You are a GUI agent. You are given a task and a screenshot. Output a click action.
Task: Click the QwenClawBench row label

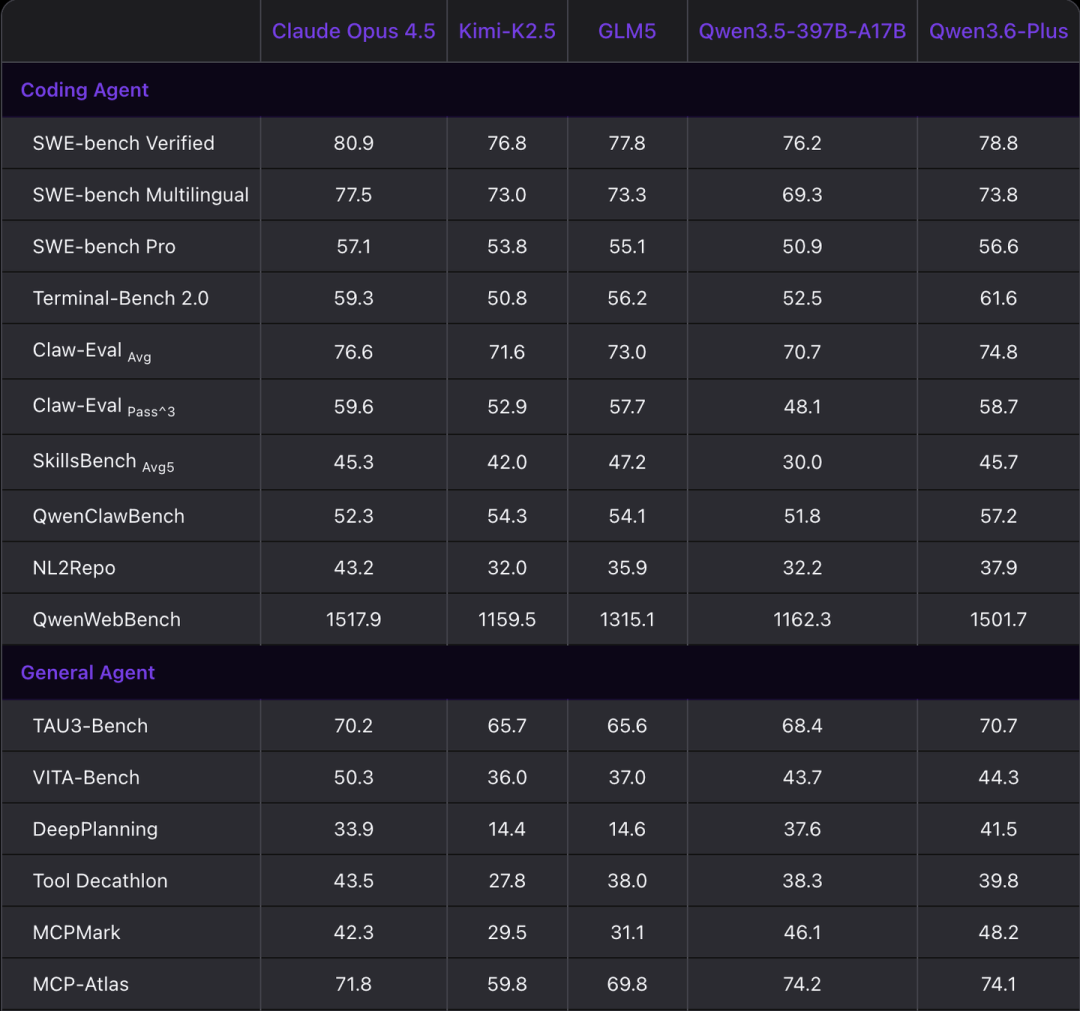tap(109, 517)
